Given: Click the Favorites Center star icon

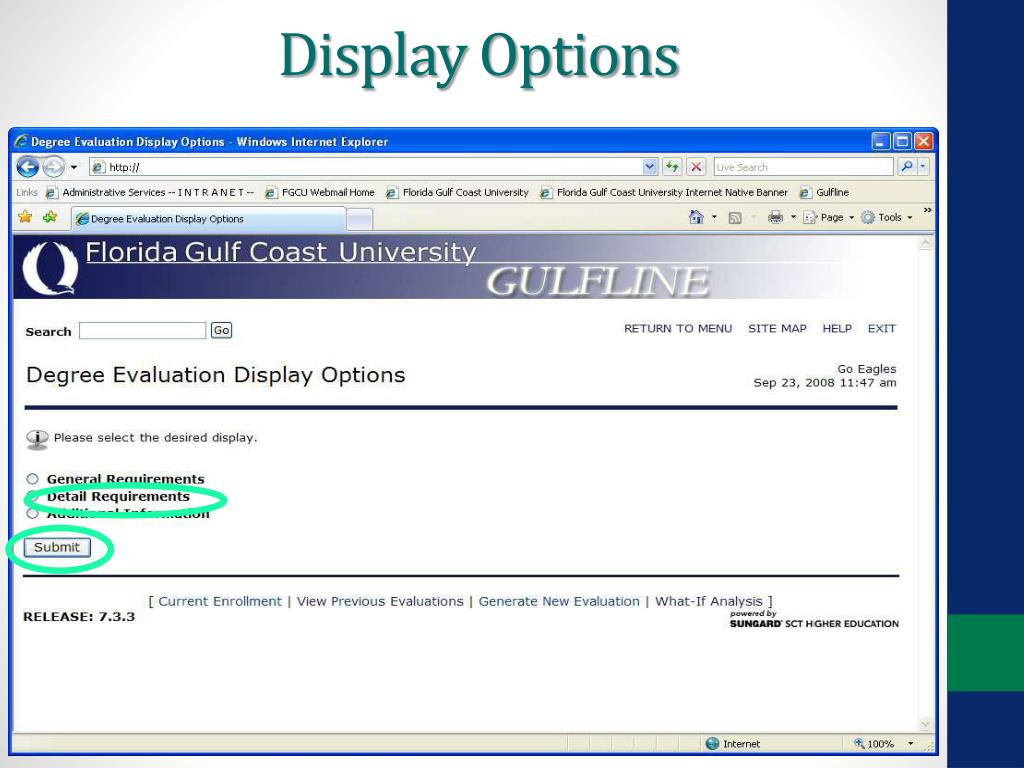Looking at the screenshot, I should tap(25, 217).
